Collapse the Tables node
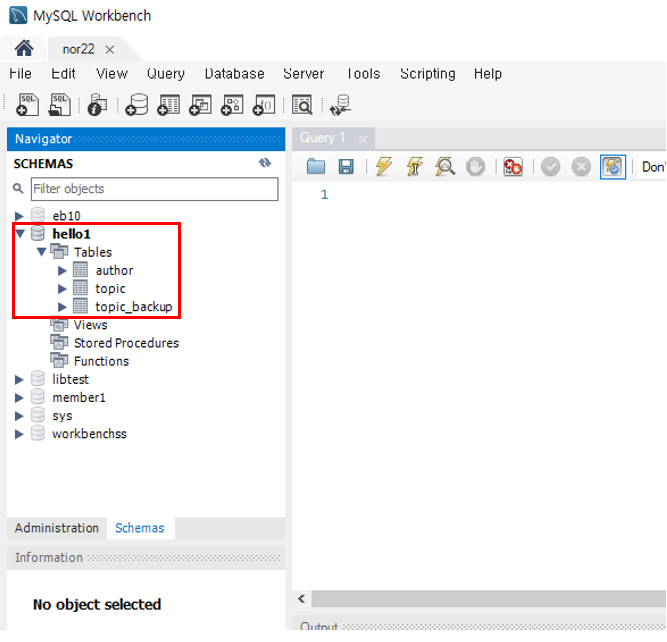The image size is (667, 642). coord(41,252)
